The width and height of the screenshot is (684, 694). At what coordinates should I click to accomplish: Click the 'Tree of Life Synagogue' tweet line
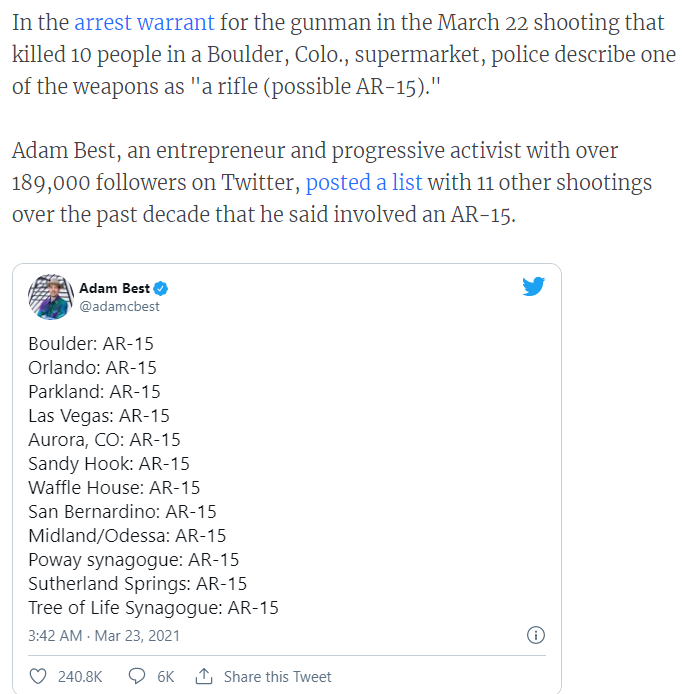coord(153,608)
